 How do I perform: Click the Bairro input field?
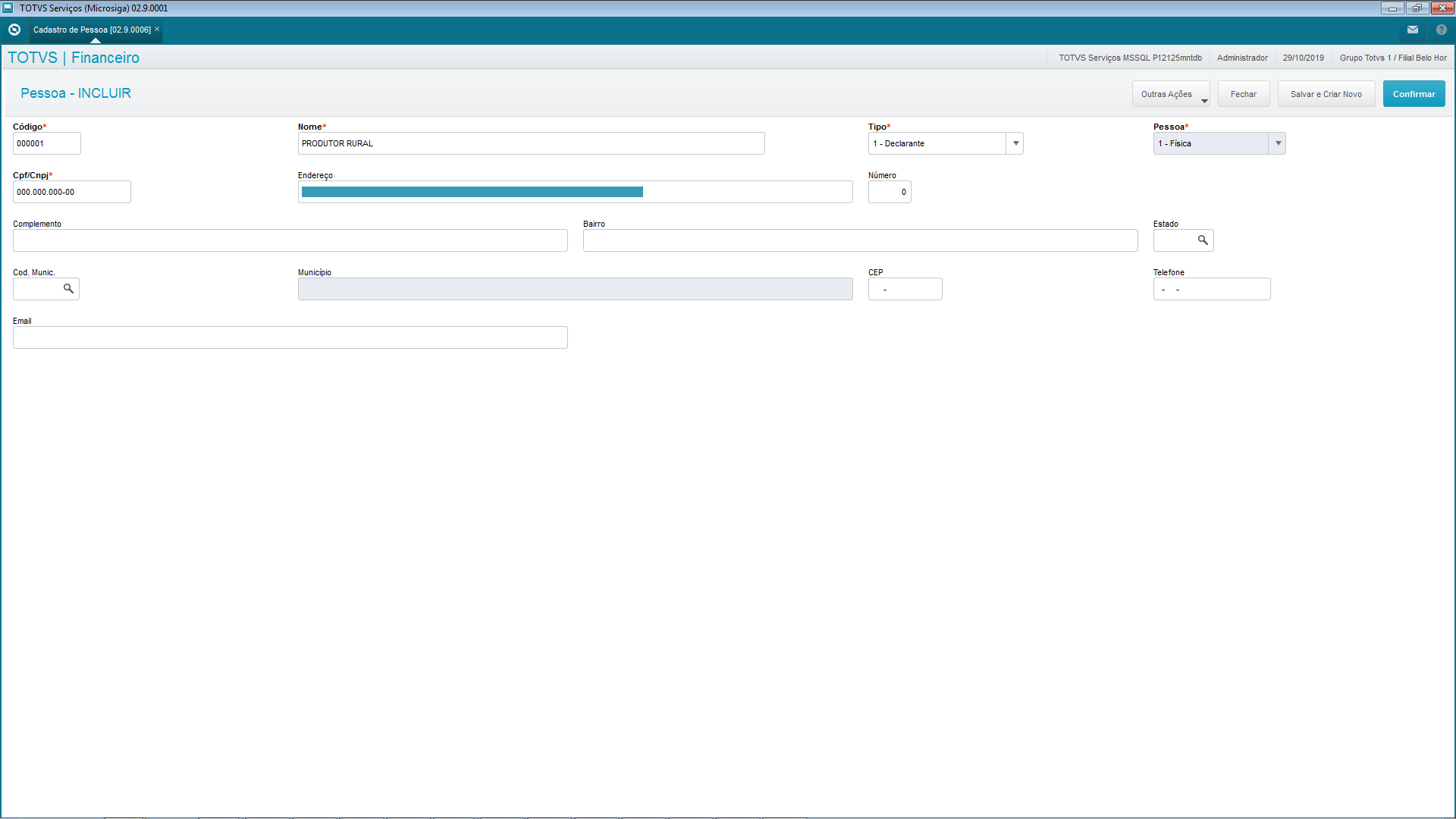click(860, 240)
